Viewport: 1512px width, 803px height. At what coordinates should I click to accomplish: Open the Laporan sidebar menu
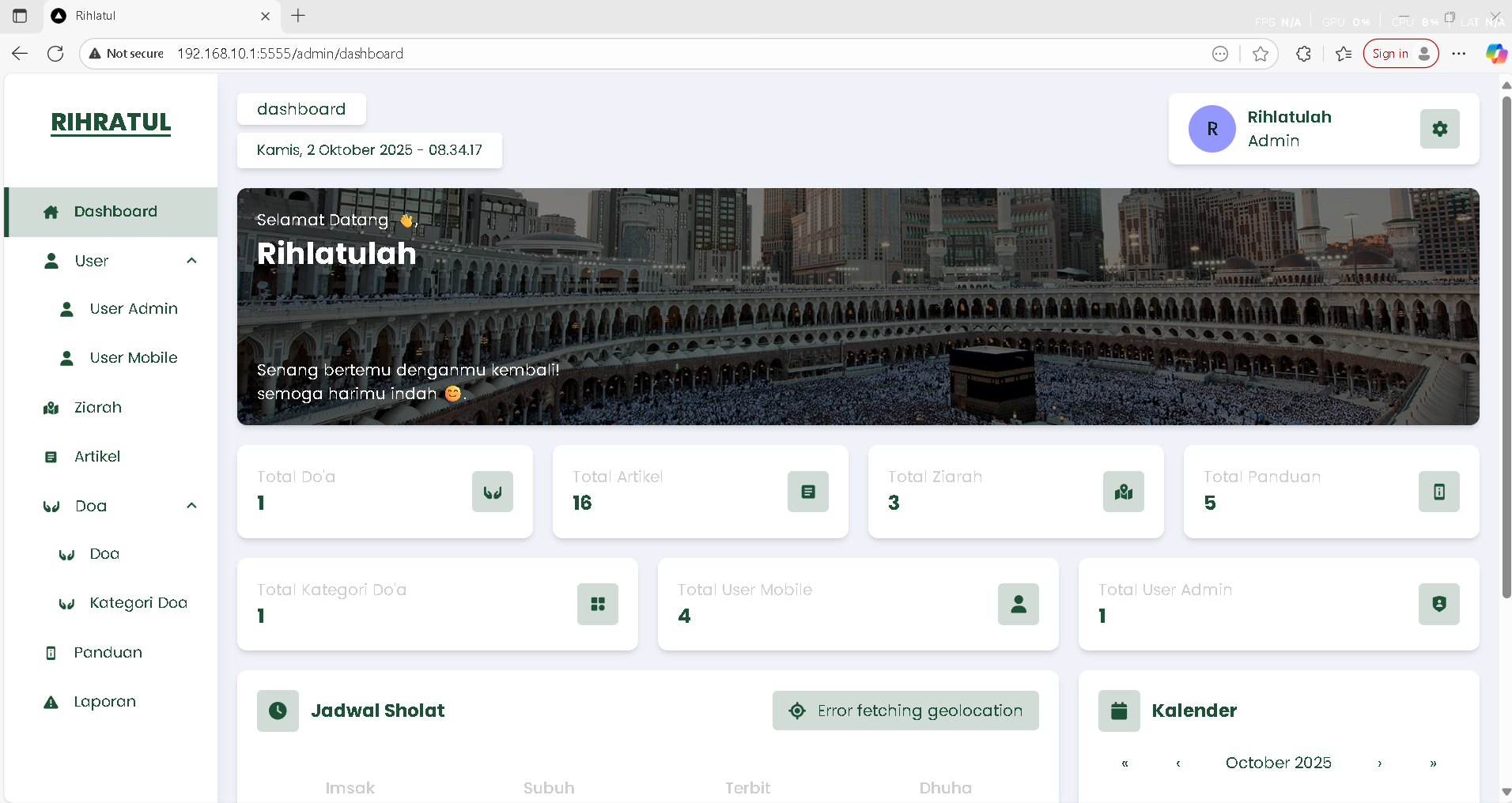click(104, 702)
